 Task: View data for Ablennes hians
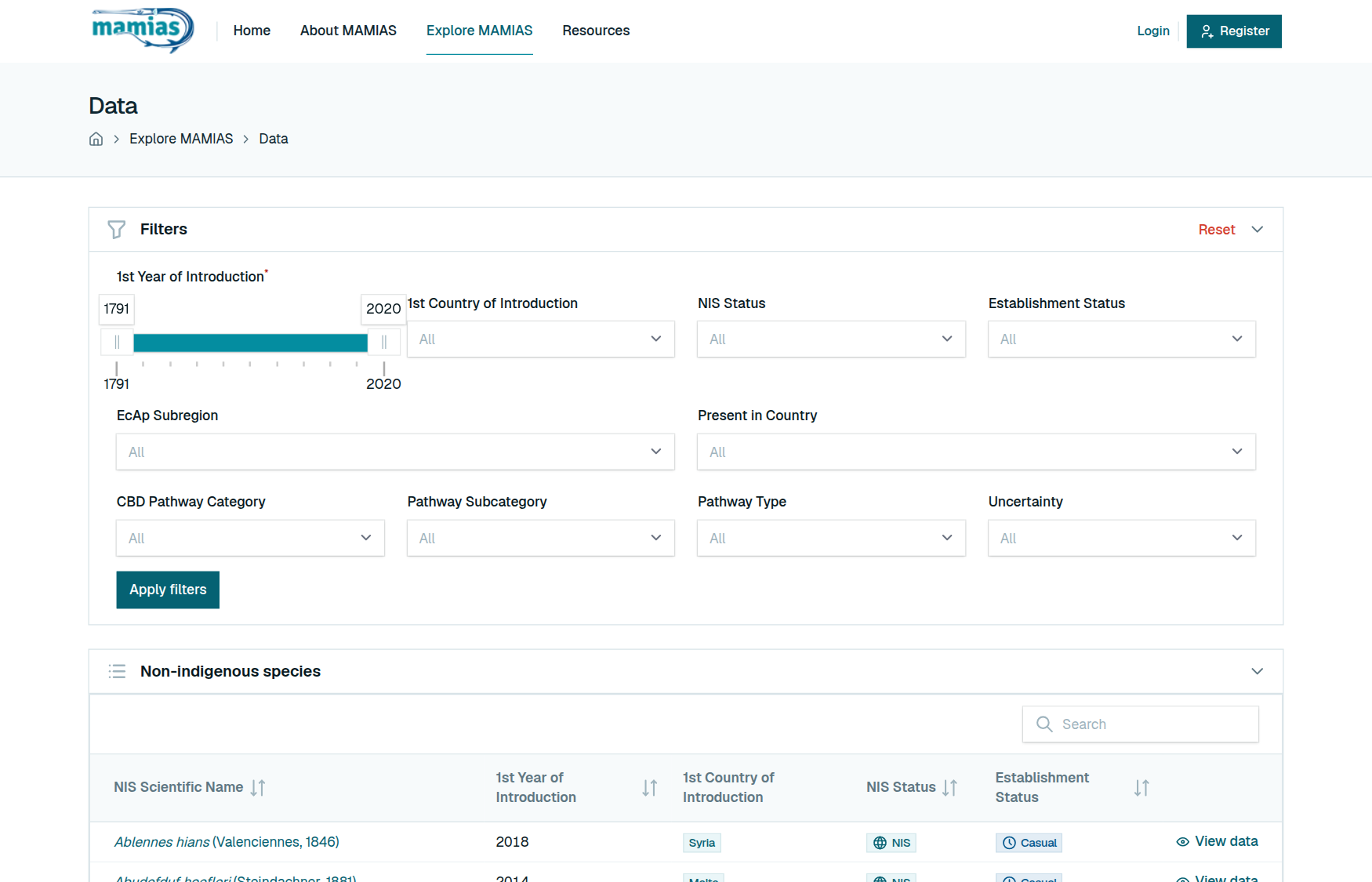[x=1217, y=841]
